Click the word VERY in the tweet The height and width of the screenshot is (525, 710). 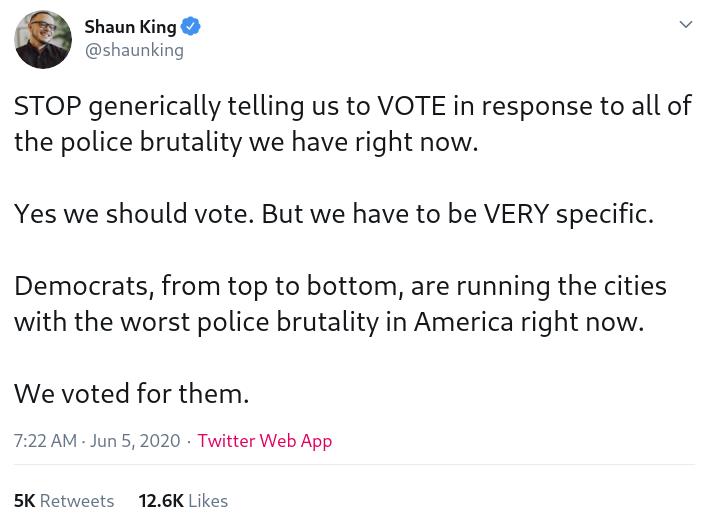click(515, 214)
